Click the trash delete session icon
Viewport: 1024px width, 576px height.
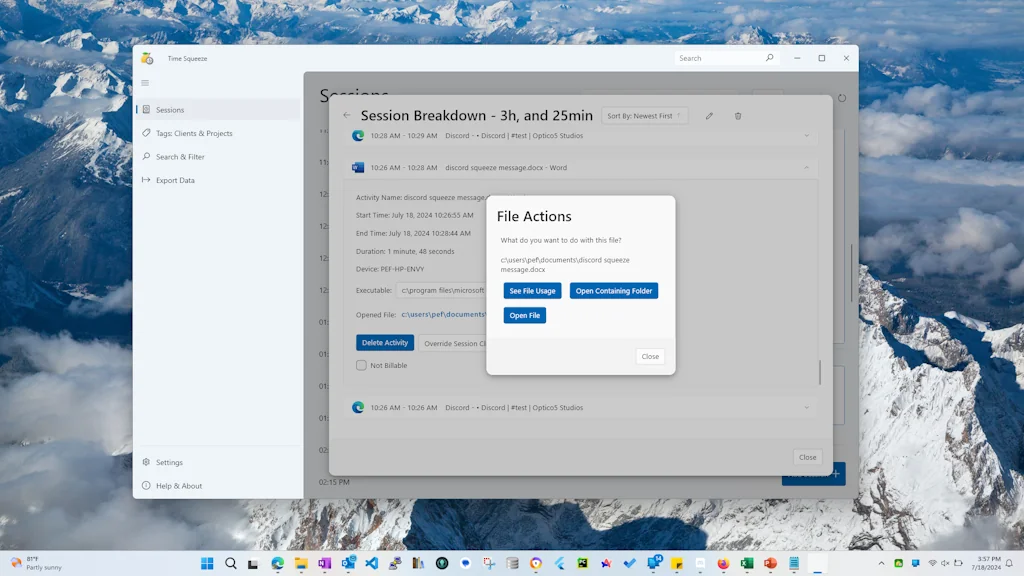point(738,116)
